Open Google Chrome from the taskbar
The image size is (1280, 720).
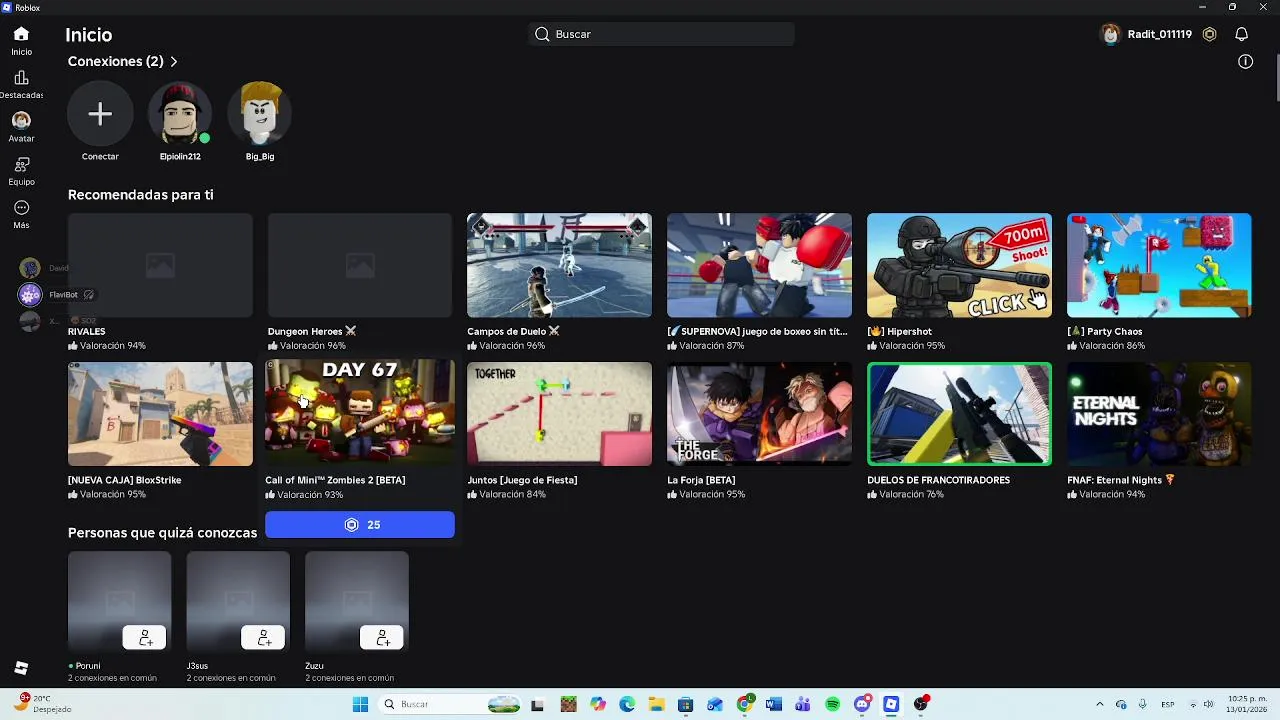click(x=744, y=704)
